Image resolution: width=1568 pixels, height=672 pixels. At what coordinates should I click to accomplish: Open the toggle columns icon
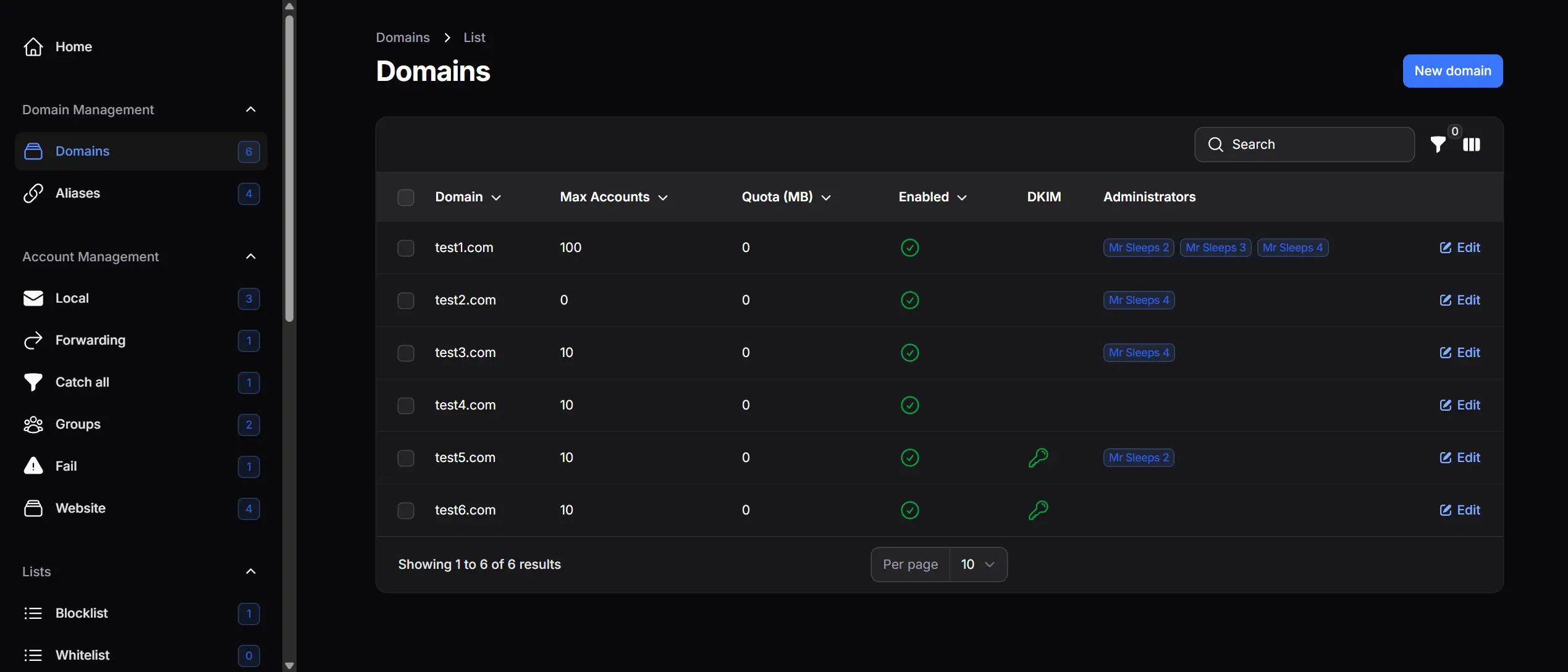pyautogui.click(x=1472, y=145)
